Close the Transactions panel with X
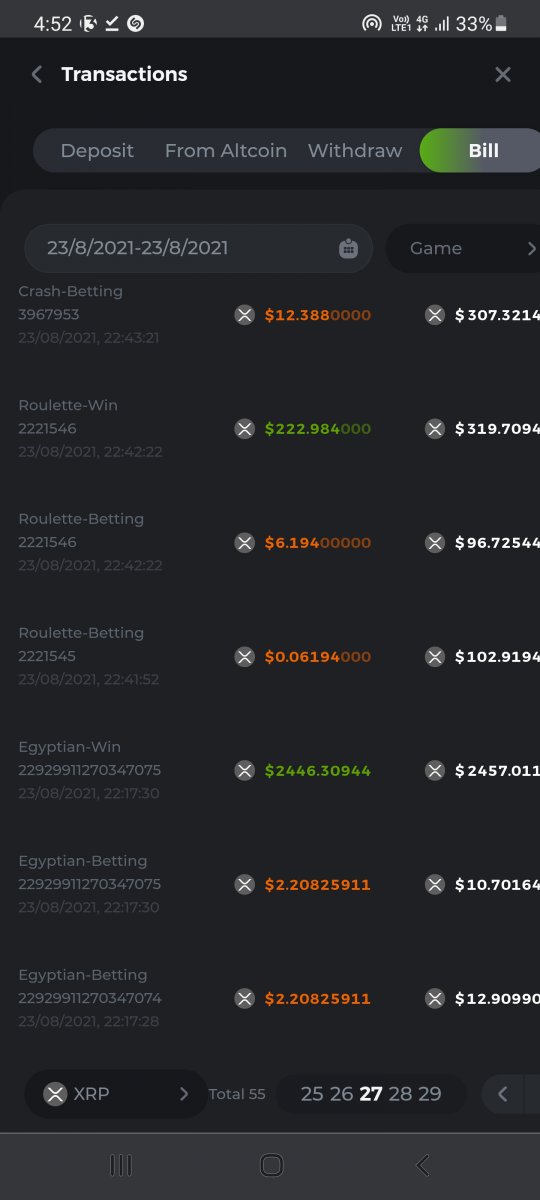 503,74
